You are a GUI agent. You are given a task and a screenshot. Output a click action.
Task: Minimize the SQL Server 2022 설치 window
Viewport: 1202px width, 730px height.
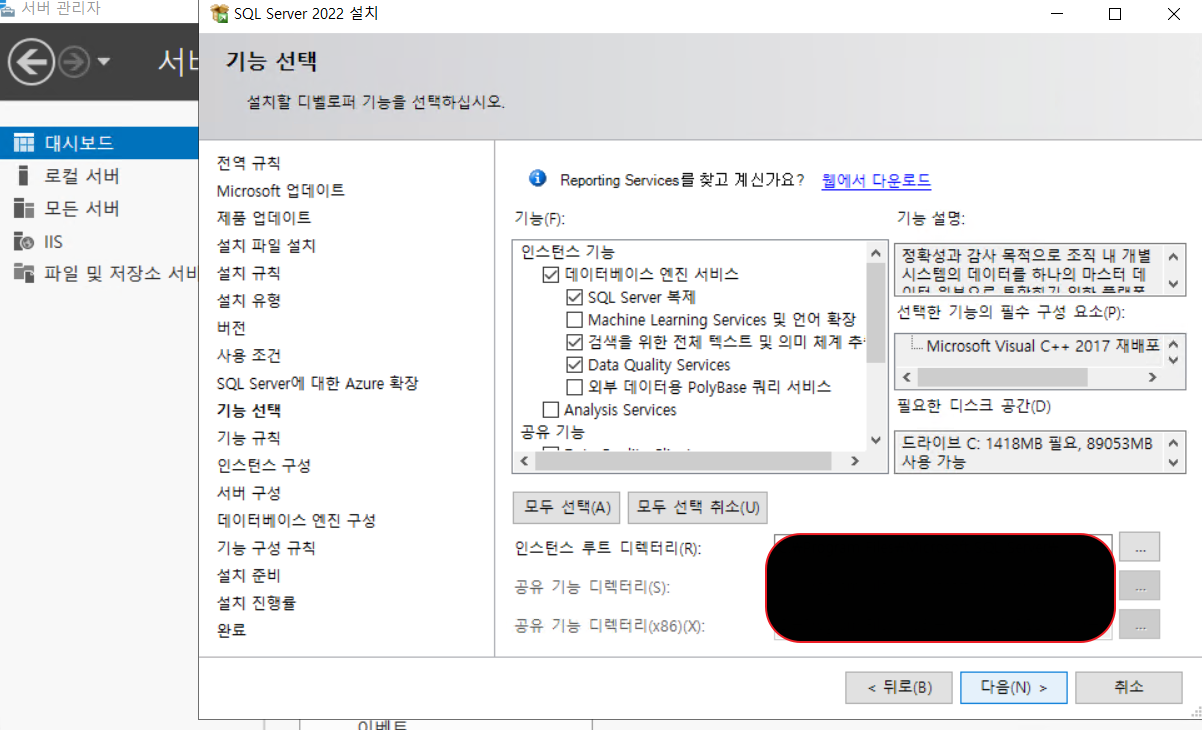pyautogui.click(x=1059, y=14)
